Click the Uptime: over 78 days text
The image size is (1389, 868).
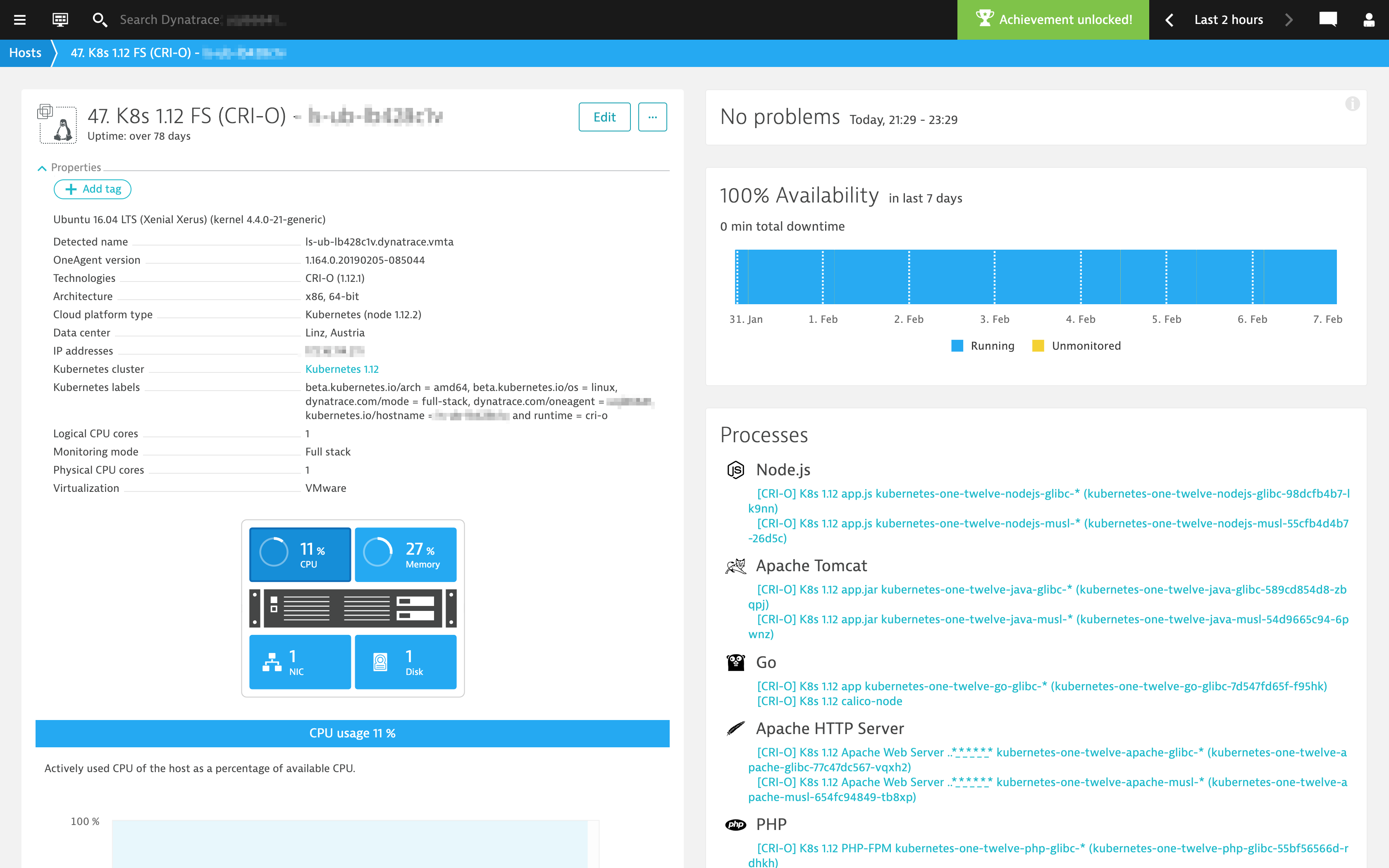139,136
